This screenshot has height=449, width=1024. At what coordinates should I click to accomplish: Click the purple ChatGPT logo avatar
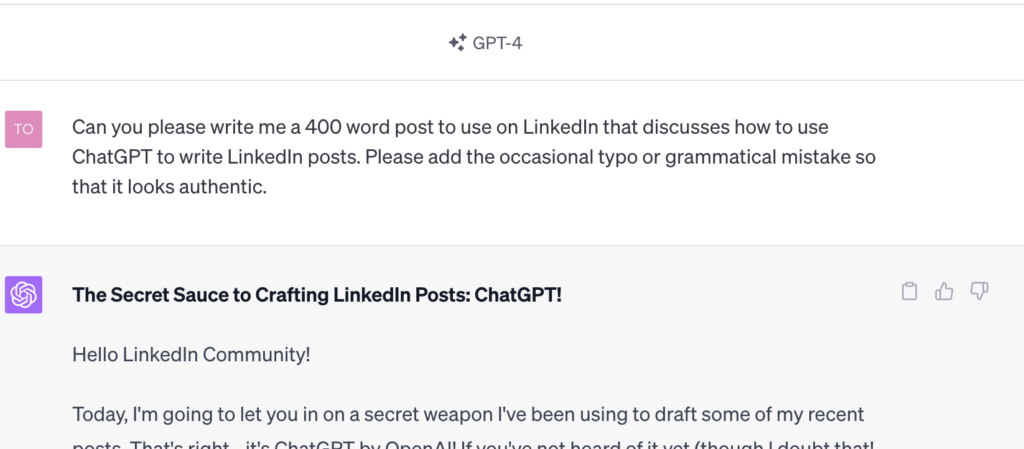(23, 295)
